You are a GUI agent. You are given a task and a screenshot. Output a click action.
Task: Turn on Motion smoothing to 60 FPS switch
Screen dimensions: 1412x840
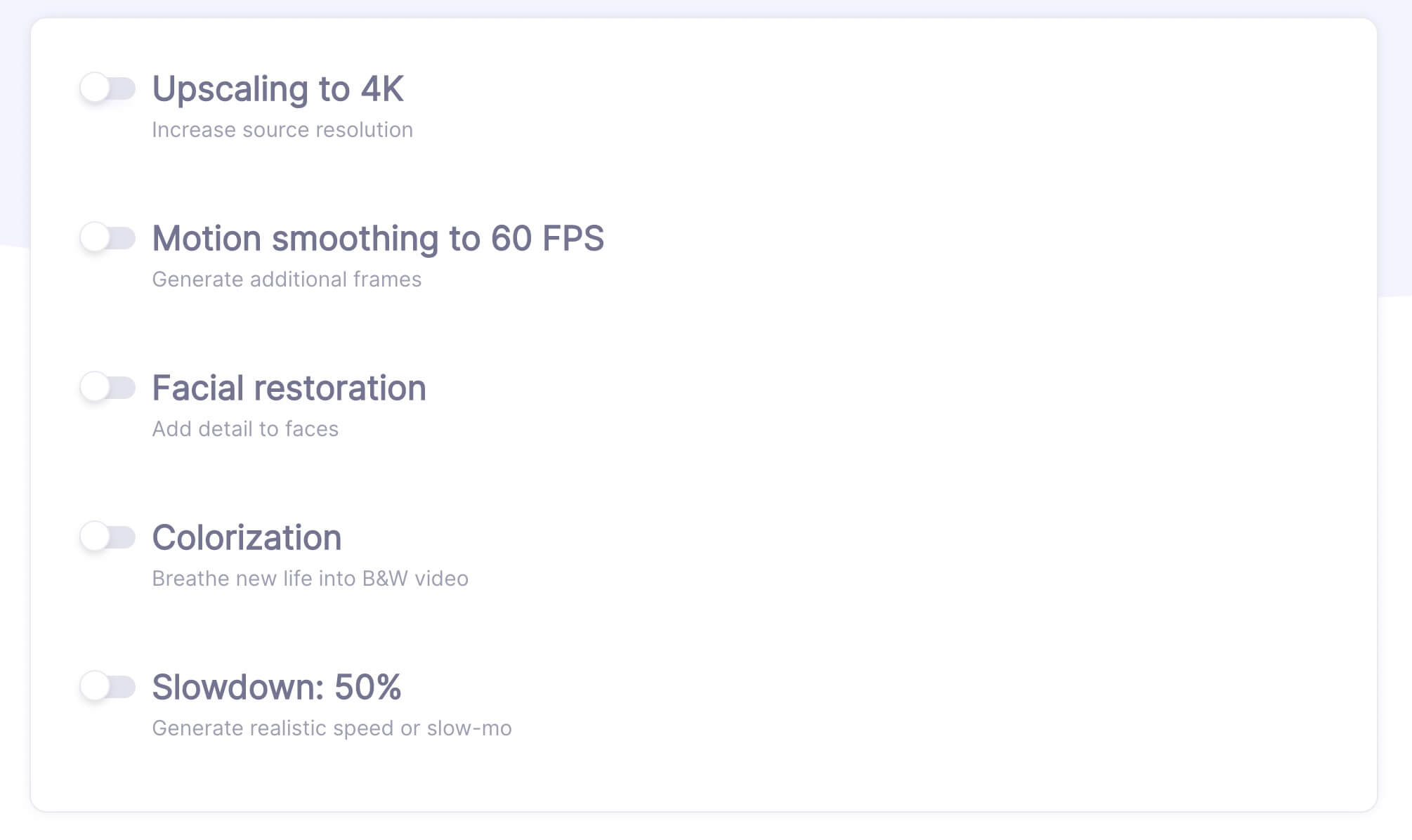(x=107, y=238)
